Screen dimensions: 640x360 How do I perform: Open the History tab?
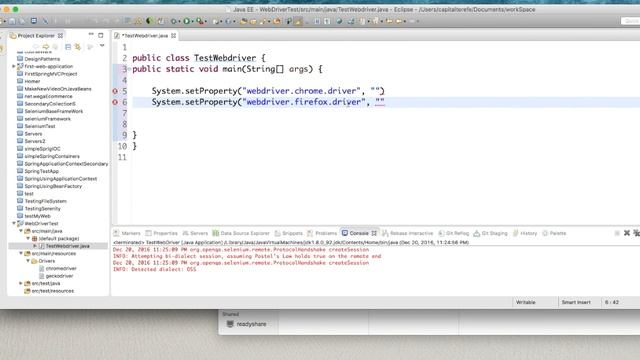[x=525, y=233]
